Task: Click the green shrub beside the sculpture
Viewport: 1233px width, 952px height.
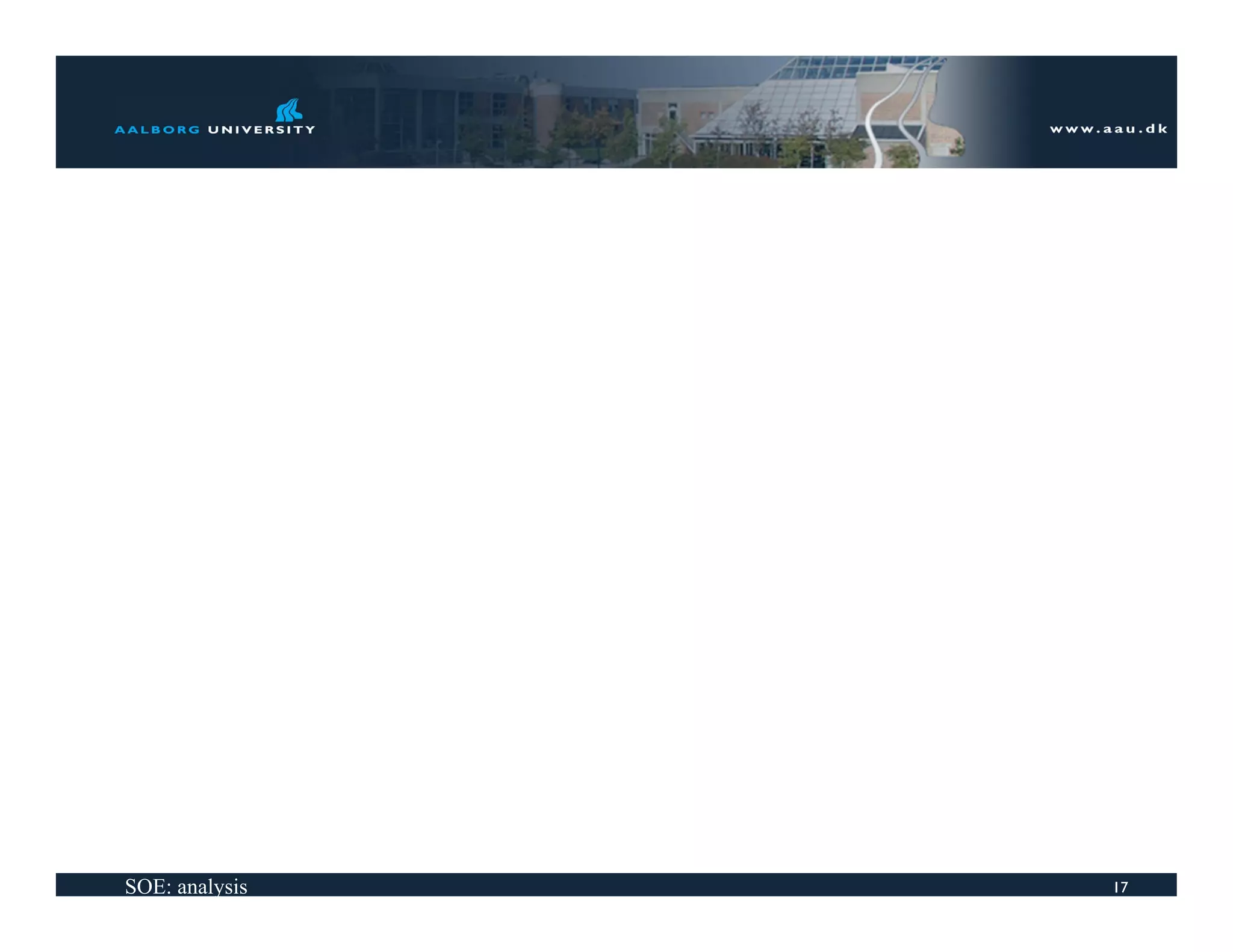Action: tap(903, 155)
